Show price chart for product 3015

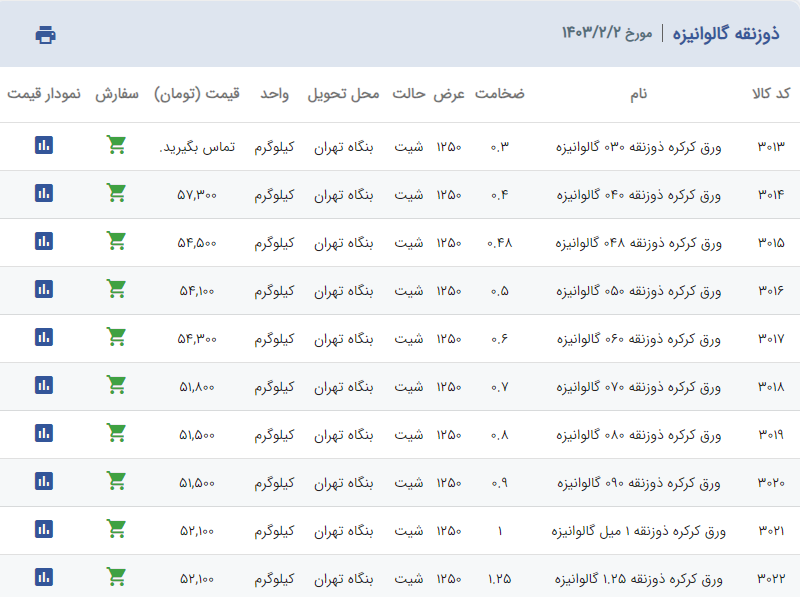(43, 241)
